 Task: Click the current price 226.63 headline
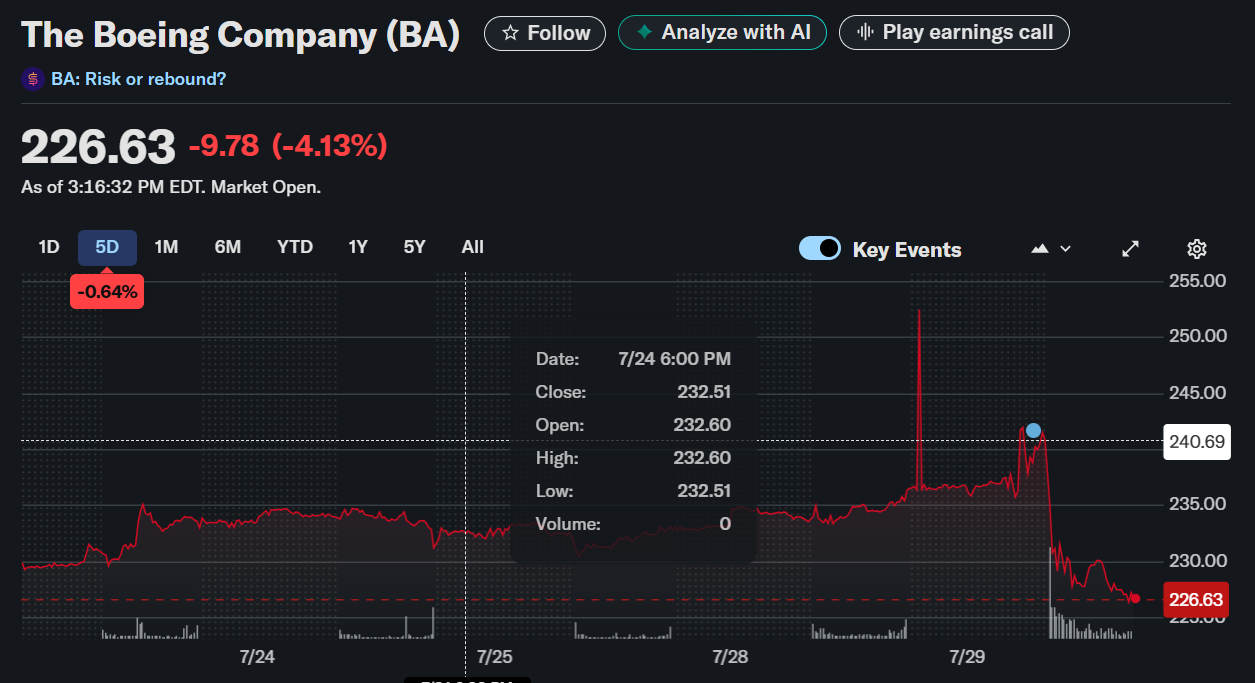coord(98,148)
